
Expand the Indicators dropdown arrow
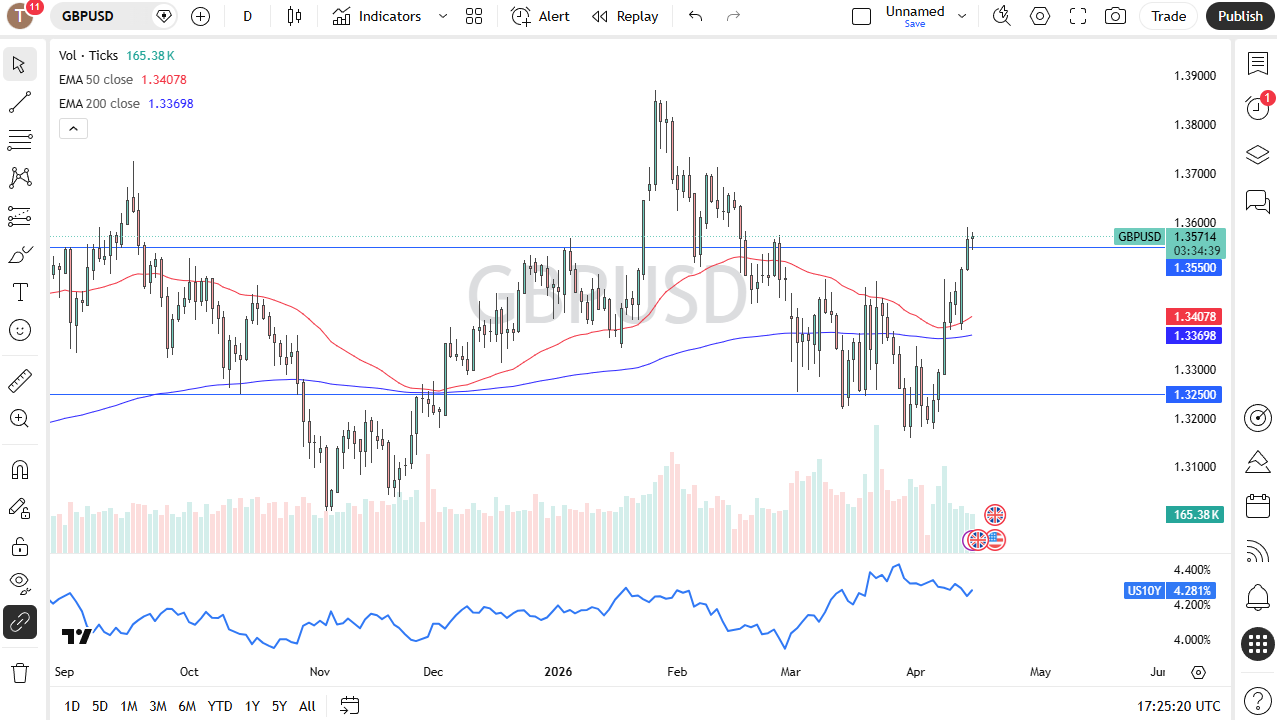(441, 16)
